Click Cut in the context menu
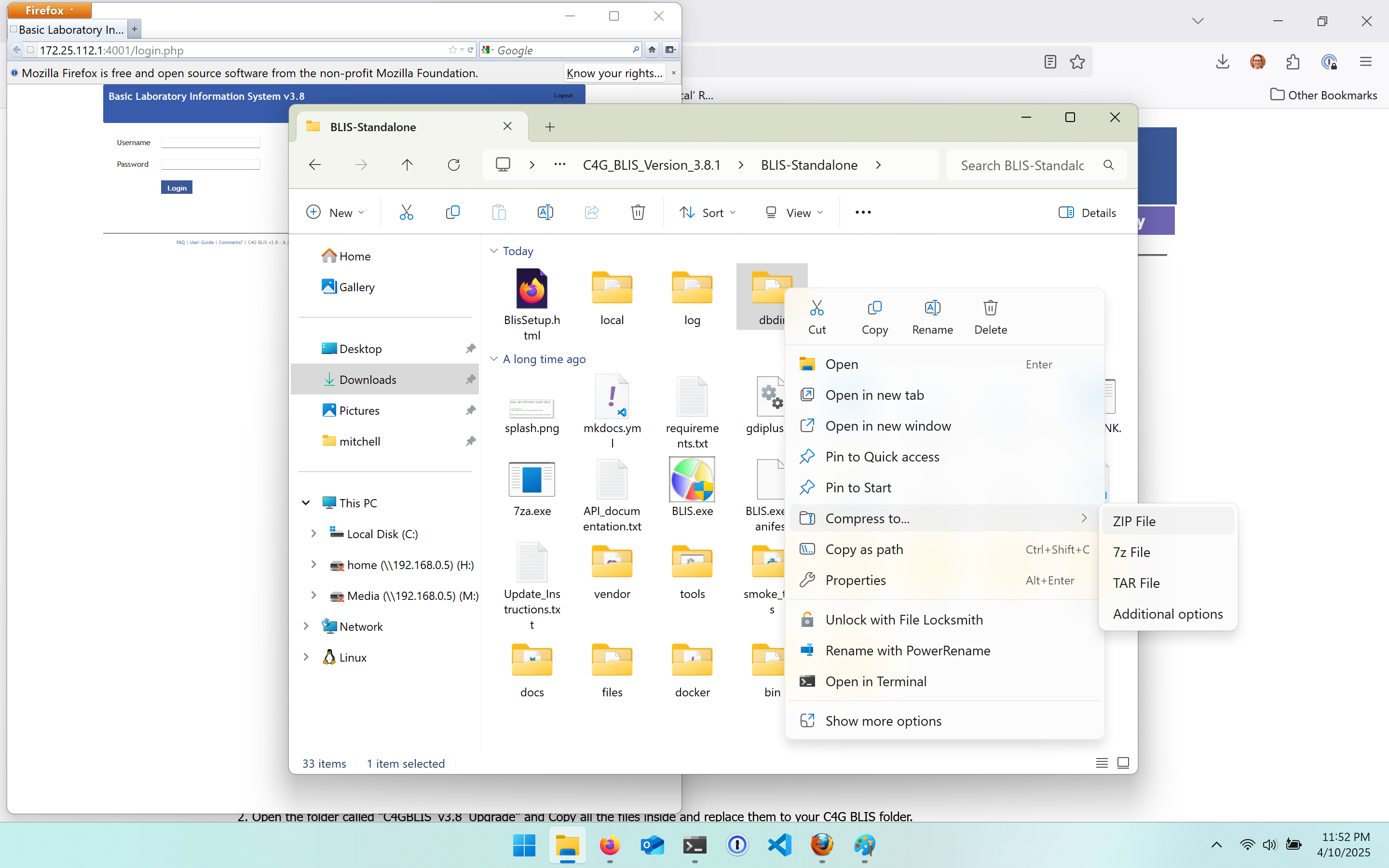This screenshot has height=868, width=1389. click(817, 317)
